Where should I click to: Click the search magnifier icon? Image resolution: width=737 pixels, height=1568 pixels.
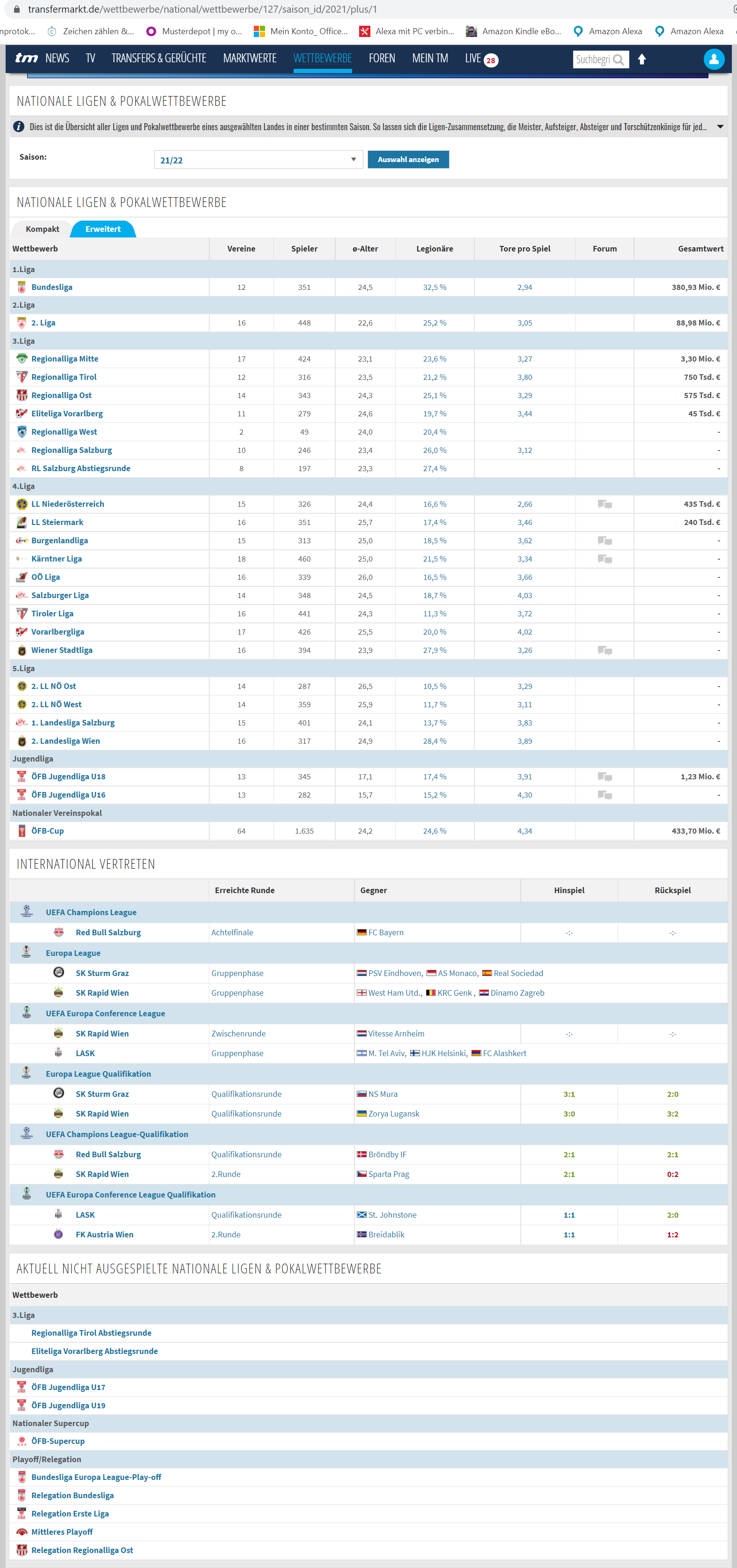(x=619, y=59)
